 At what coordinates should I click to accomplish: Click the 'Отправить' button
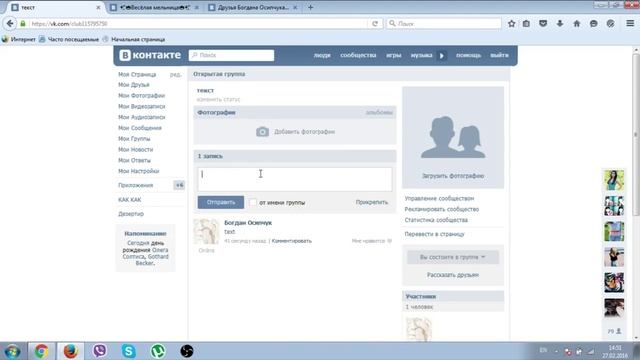click(221, 202)
